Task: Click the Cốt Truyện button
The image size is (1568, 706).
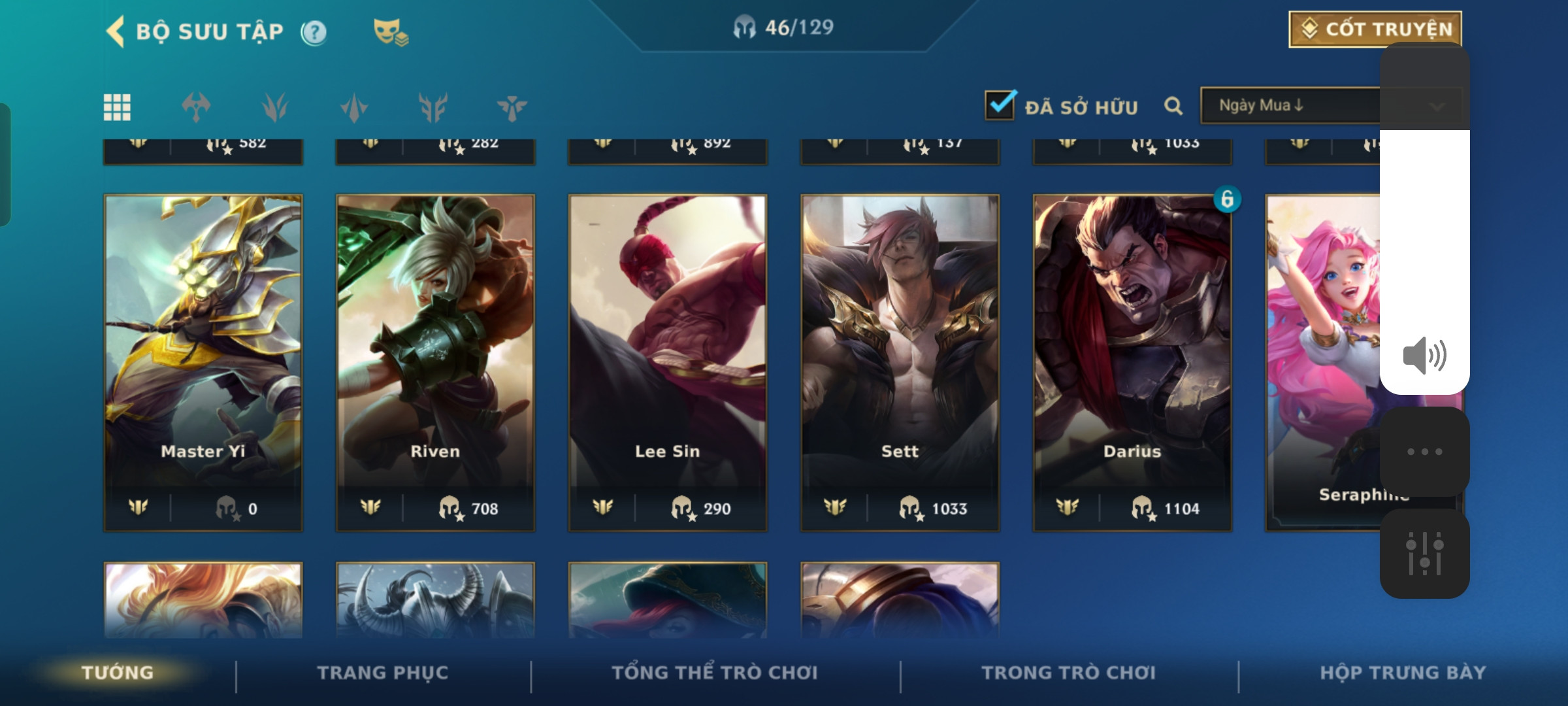Action: coord(1375,29)
